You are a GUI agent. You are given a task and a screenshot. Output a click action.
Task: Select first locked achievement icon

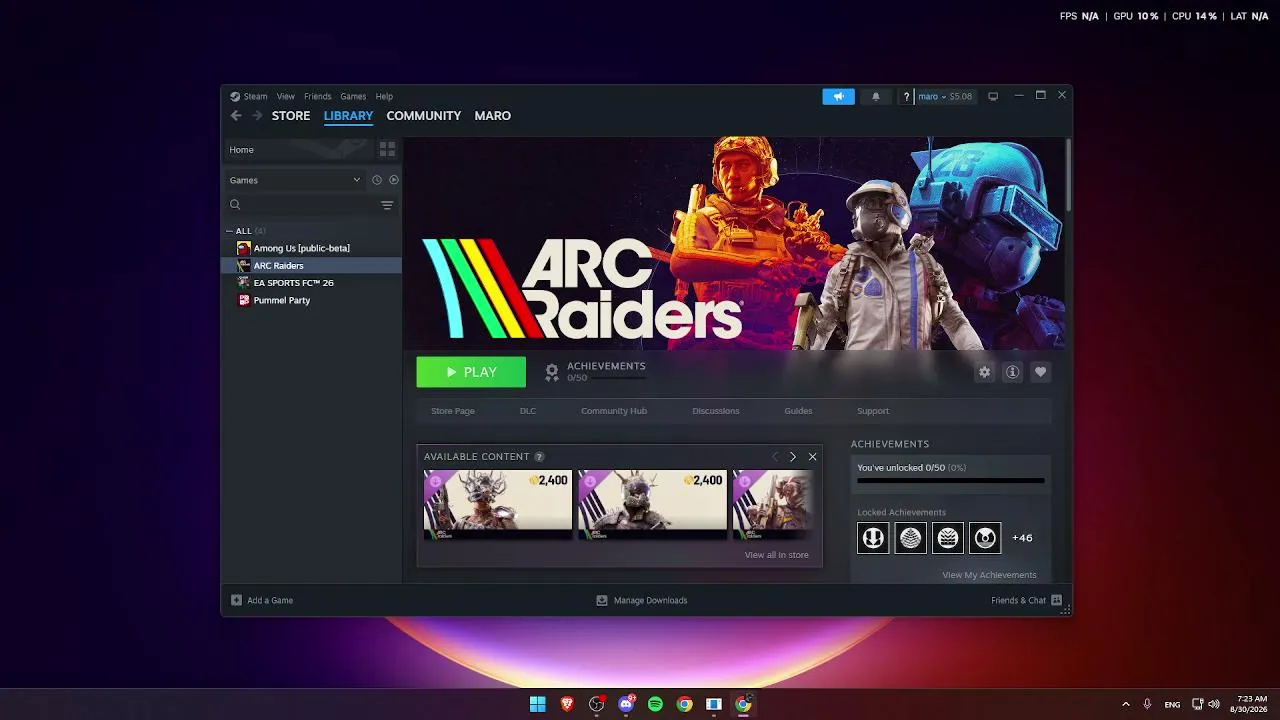coord(873,538)
